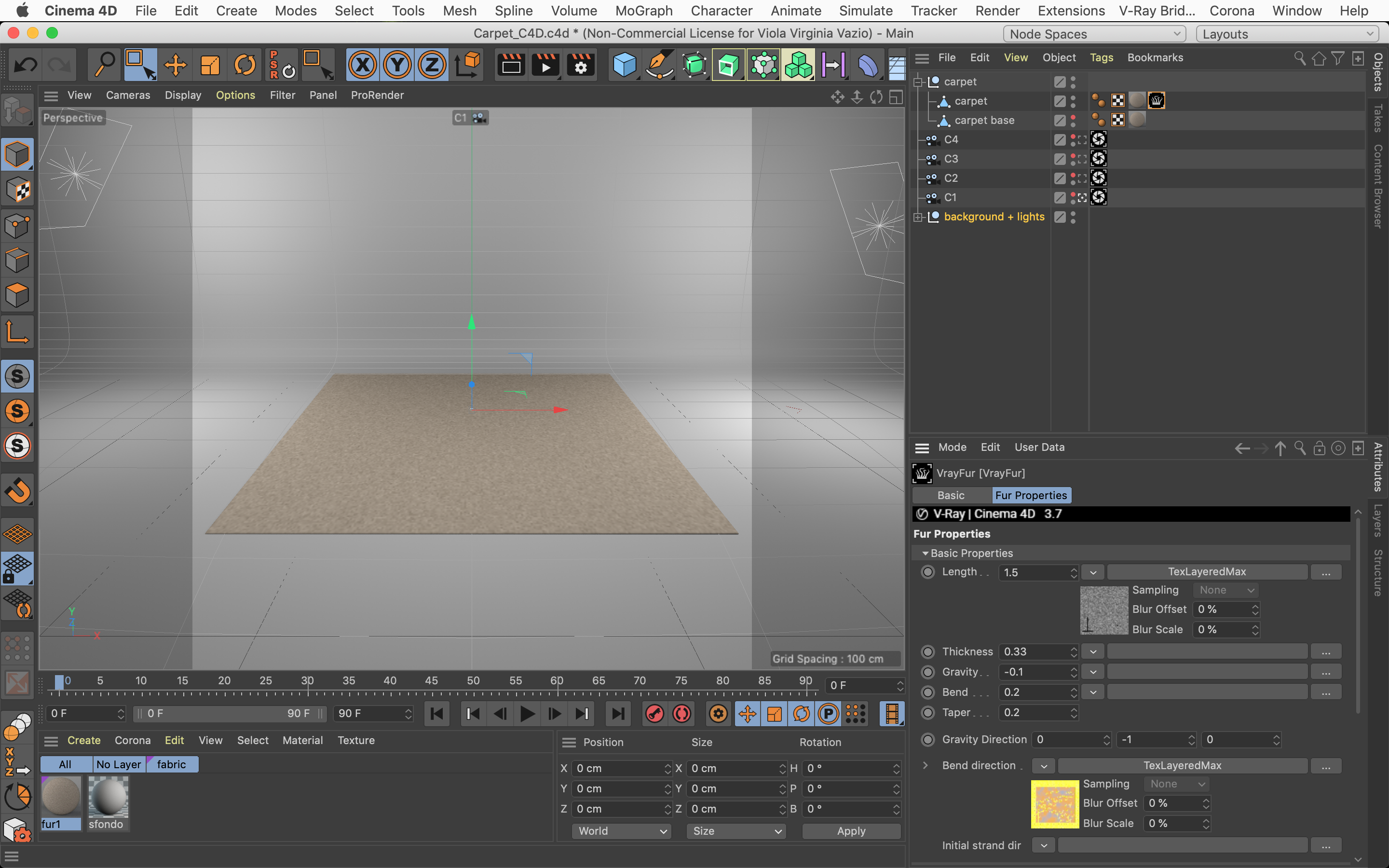Select the Move tool in top toolbar

click(175, 65)
